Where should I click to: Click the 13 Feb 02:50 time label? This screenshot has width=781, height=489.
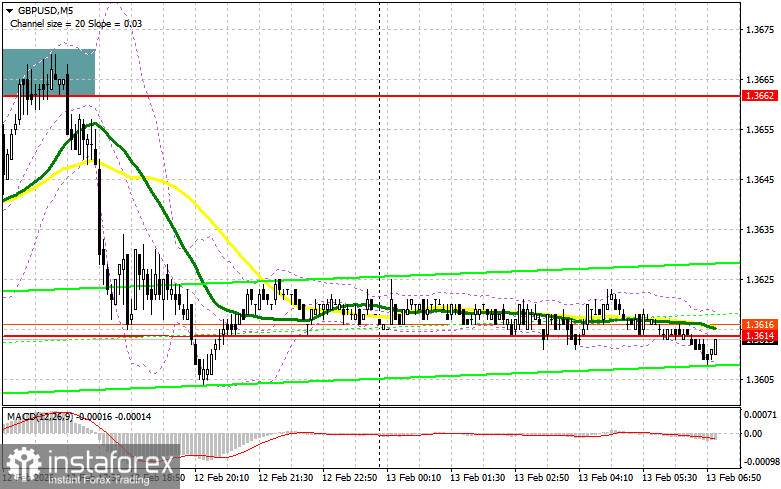coord(541,478)
